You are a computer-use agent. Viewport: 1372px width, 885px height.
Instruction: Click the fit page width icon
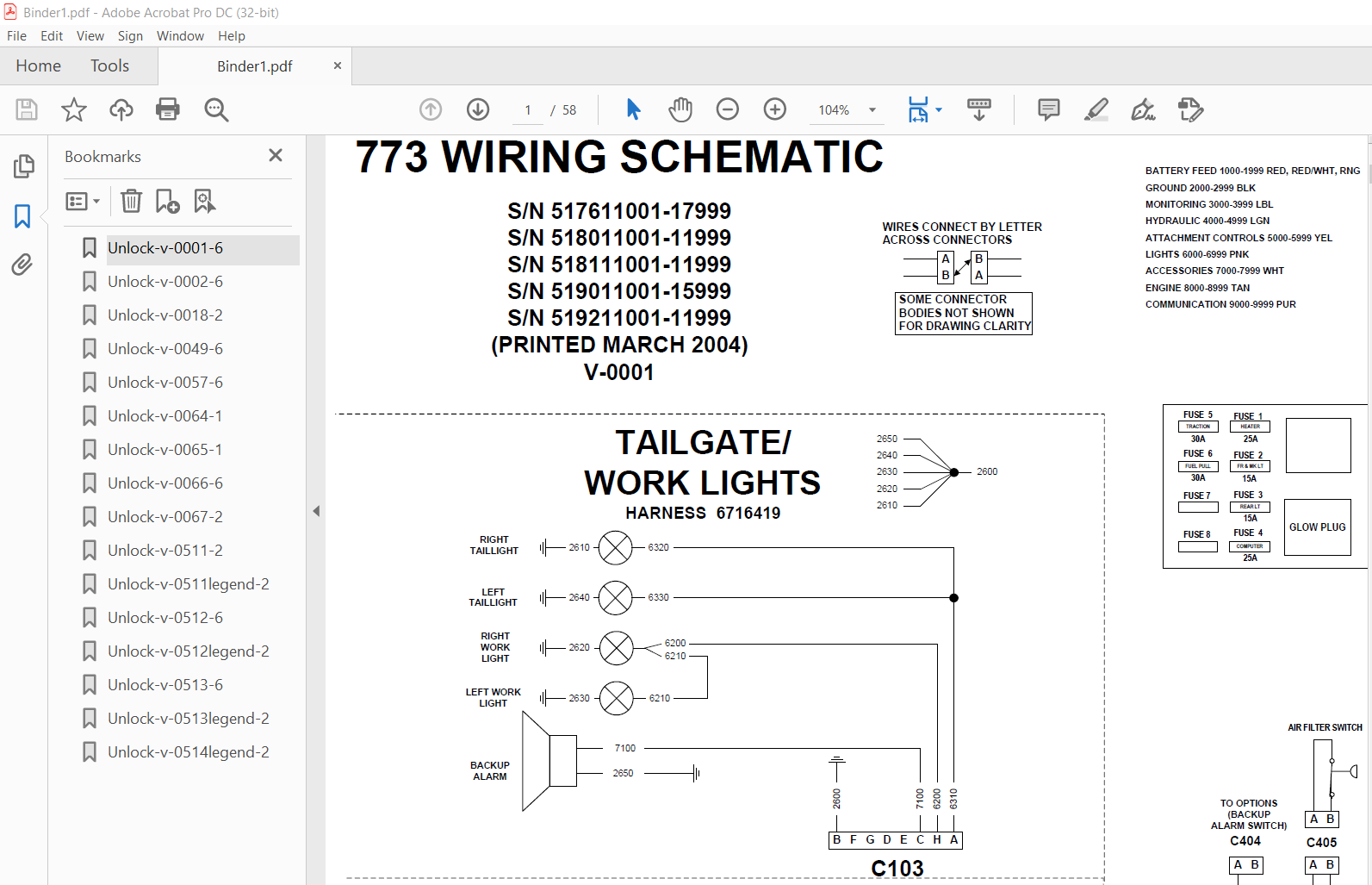pyautogui.click(x=918, y=109)
